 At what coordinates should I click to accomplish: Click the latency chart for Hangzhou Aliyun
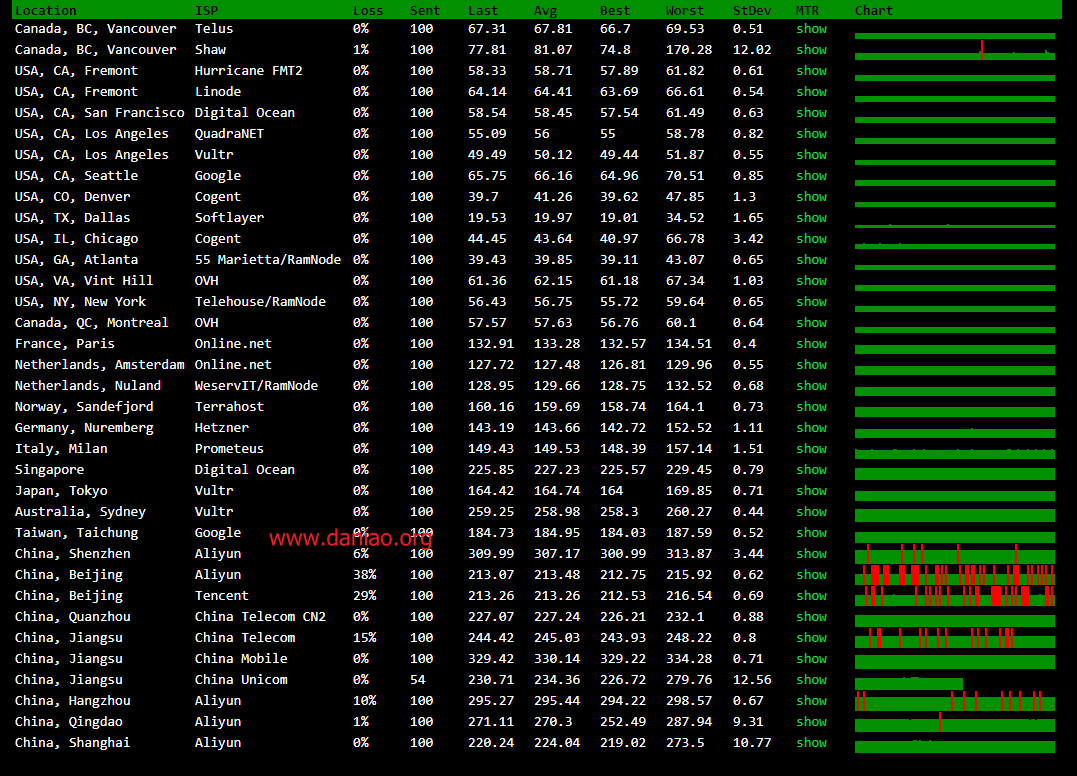click(955, 701)
